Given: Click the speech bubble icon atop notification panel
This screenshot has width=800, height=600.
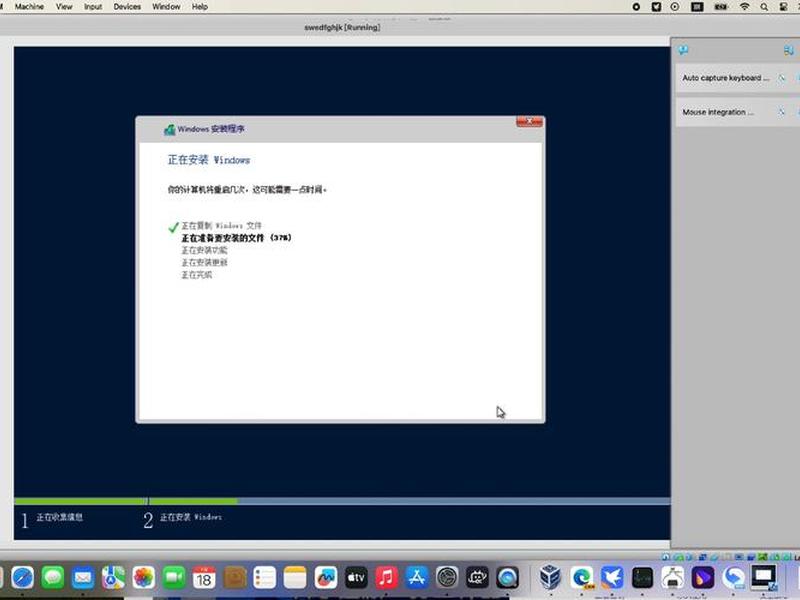Looking at the screenshot, I should (683, 49).
